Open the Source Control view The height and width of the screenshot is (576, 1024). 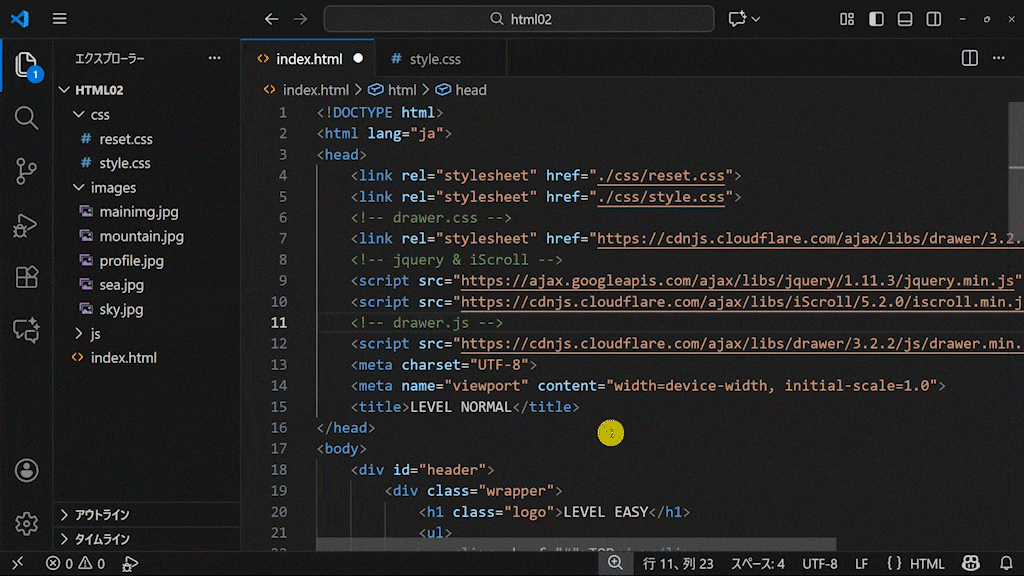pos(26,172)
